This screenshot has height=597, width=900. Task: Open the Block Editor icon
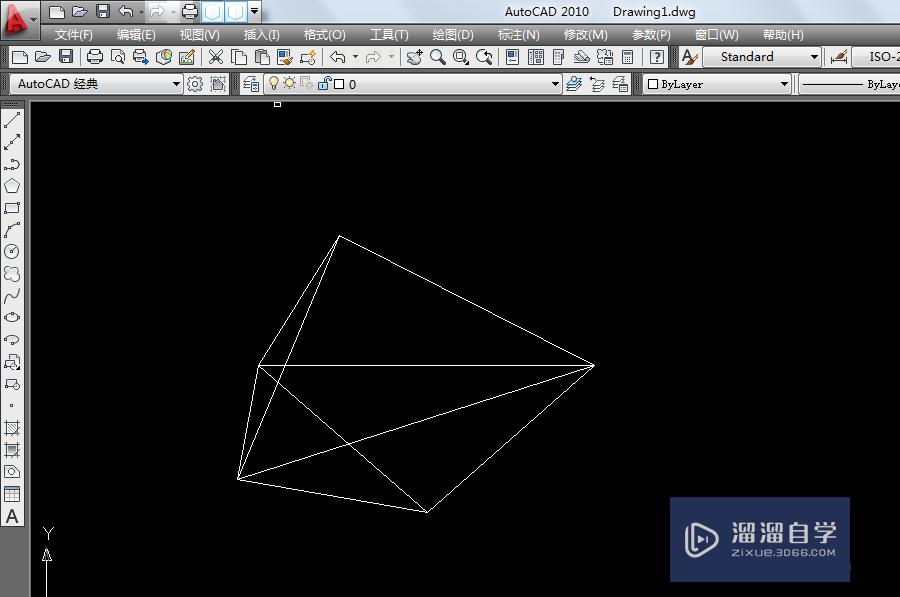[308, 57]
